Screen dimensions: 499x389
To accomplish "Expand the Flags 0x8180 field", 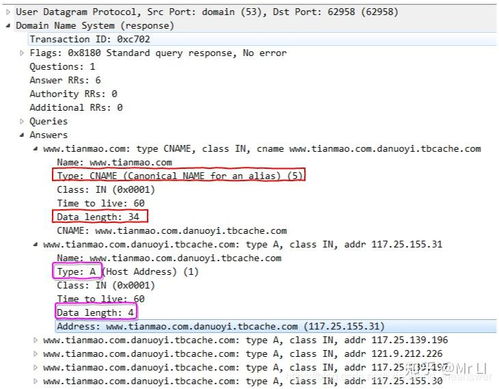I will click(x=22, y=53).
